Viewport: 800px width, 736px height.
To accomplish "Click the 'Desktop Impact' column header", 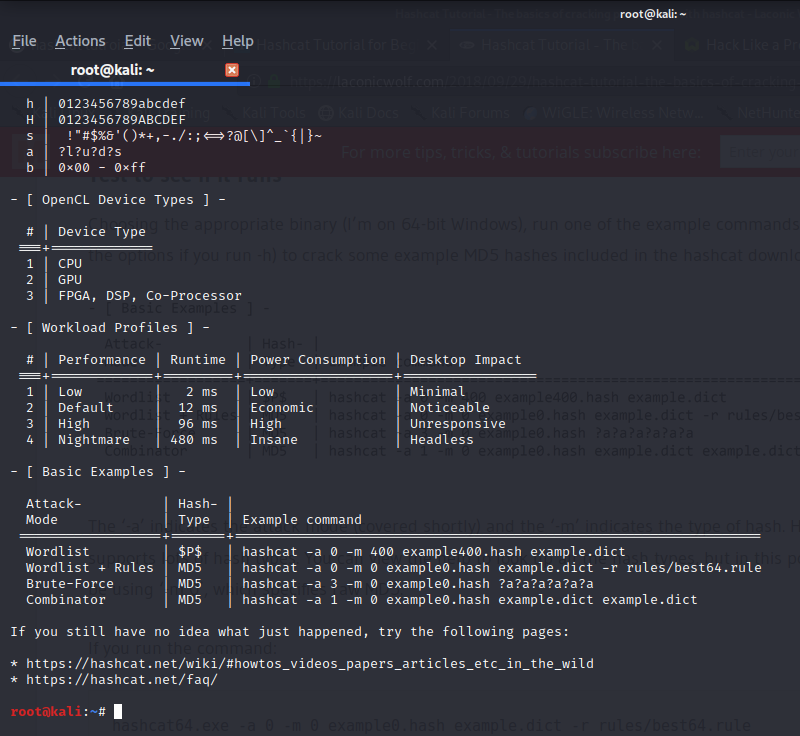I will (465, 360).
